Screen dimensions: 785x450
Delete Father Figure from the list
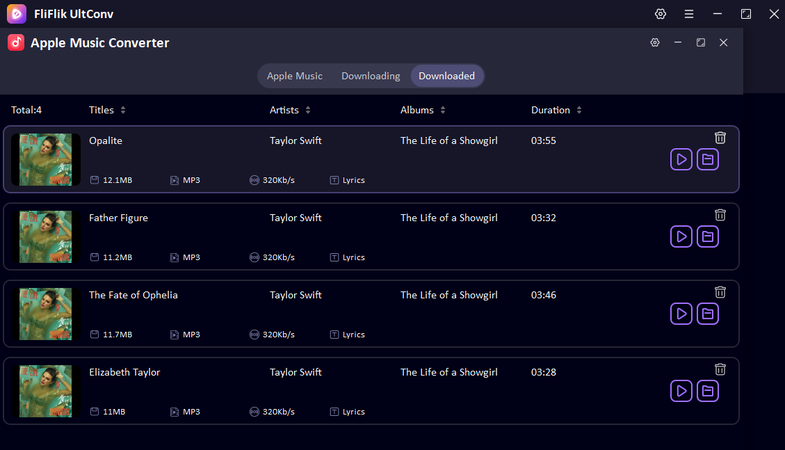[x=720, y=215]
